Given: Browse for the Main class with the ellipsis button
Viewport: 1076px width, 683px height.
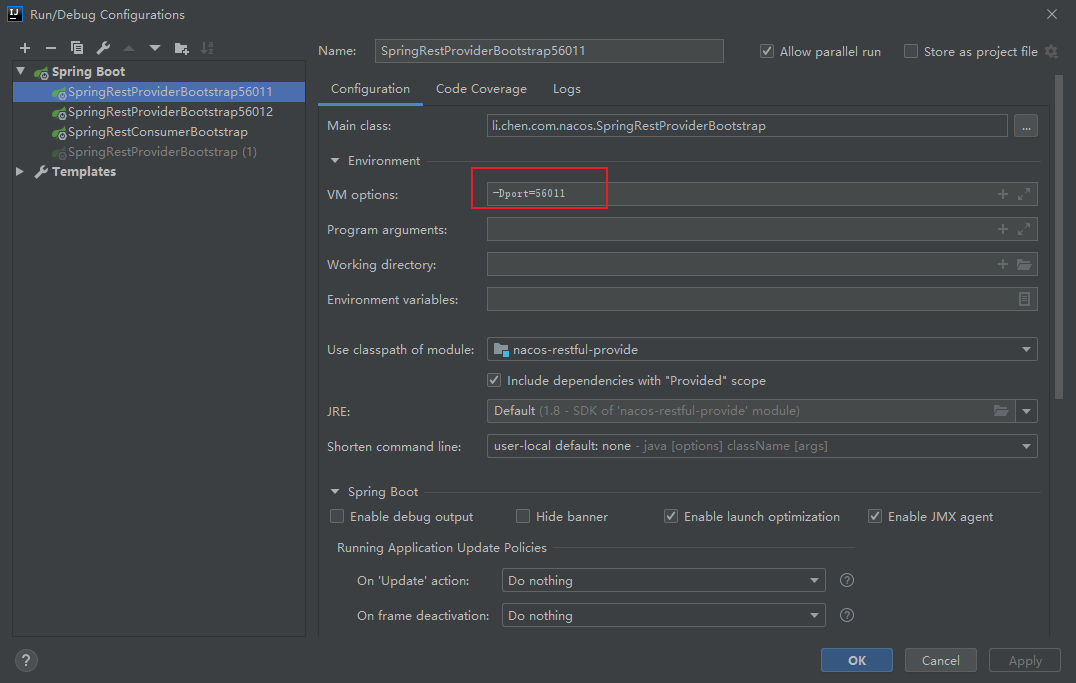Looking at the screenshot, I should (x=1026, y=126).
